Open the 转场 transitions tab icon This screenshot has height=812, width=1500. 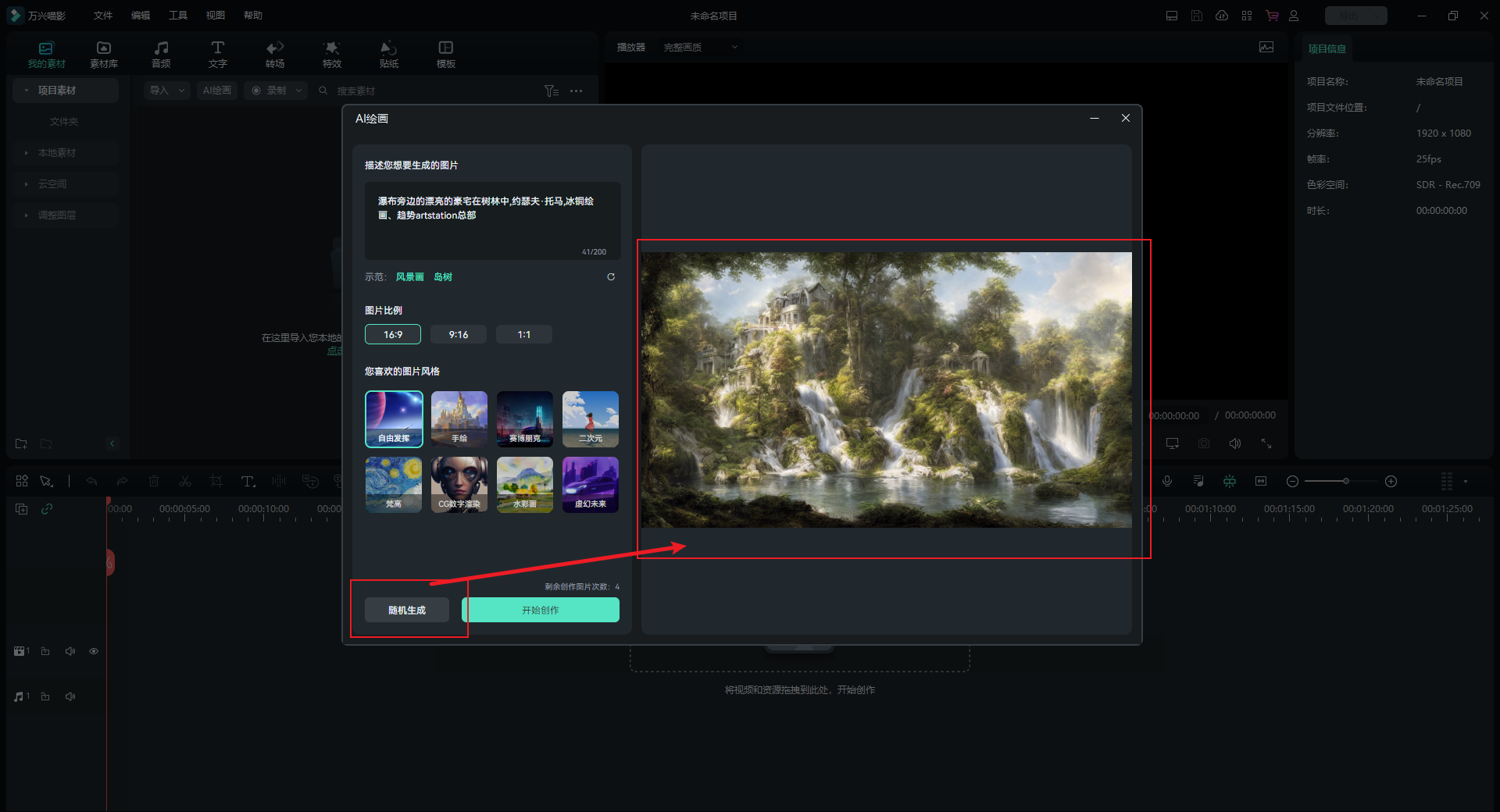click(x=275, y=54)
